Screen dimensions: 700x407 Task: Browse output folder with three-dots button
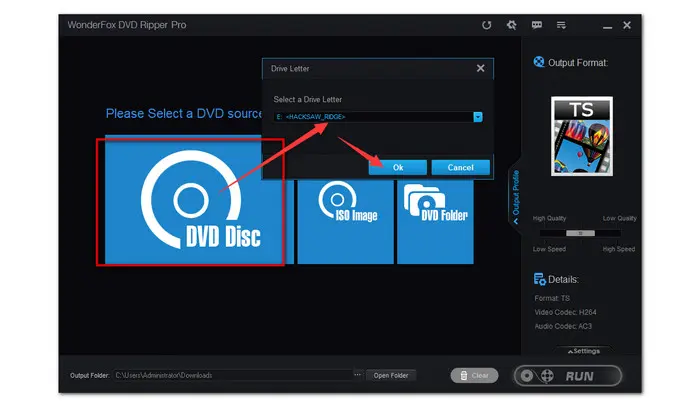coord(358,375)
